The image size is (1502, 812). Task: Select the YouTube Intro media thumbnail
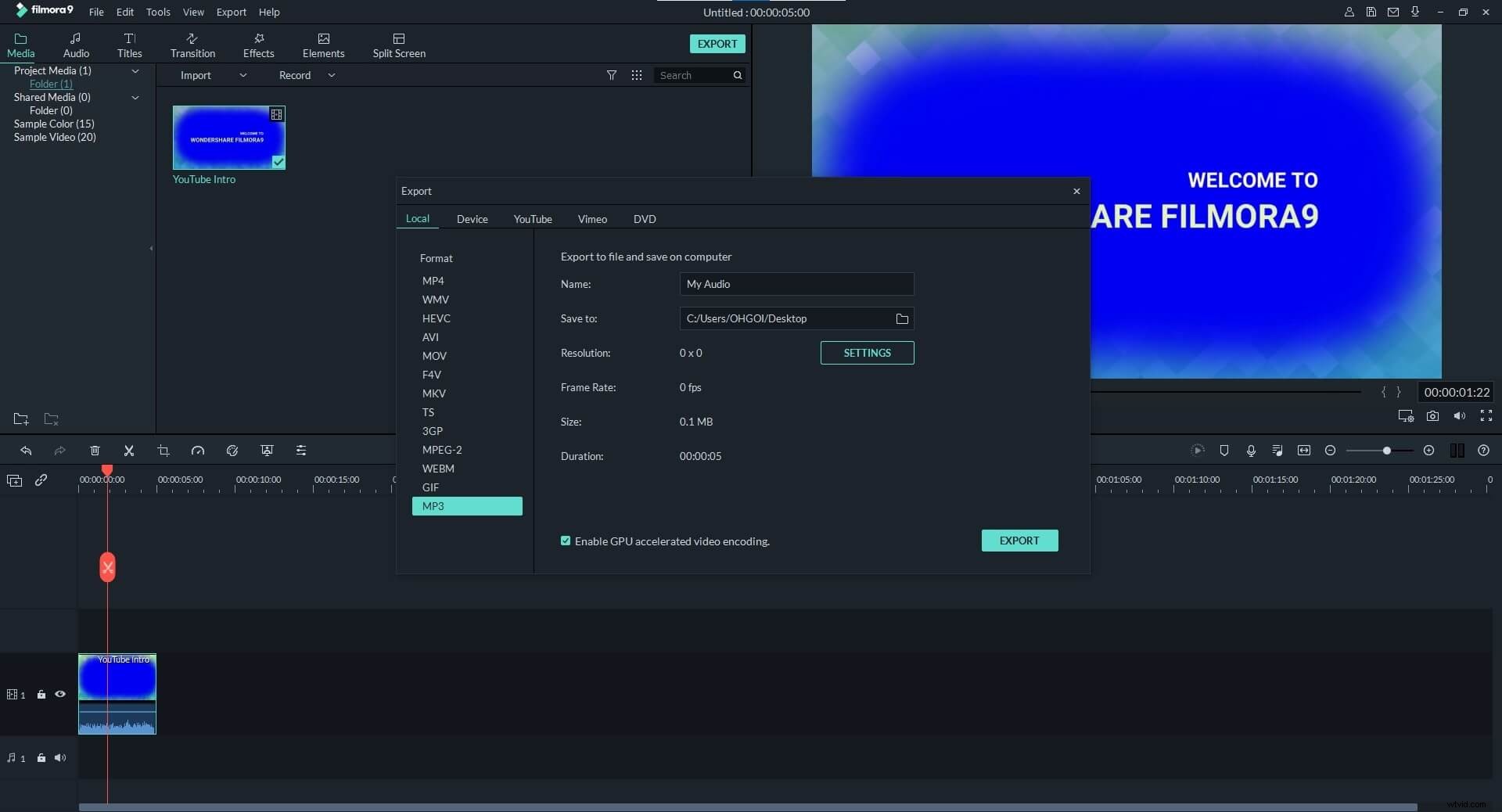228,138
